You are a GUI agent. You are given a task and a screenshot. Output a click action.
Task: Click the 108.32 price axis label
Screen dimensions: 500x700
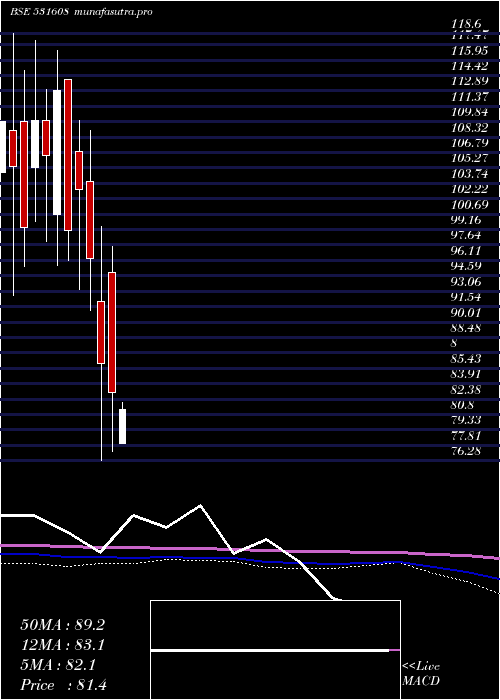470,128
